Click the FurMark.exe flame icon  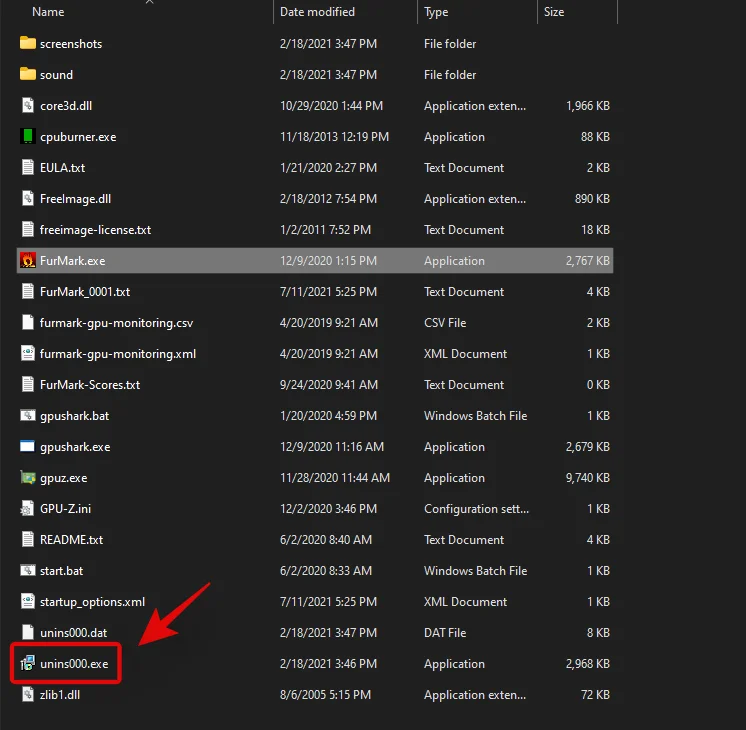click(x=28, y=261)
